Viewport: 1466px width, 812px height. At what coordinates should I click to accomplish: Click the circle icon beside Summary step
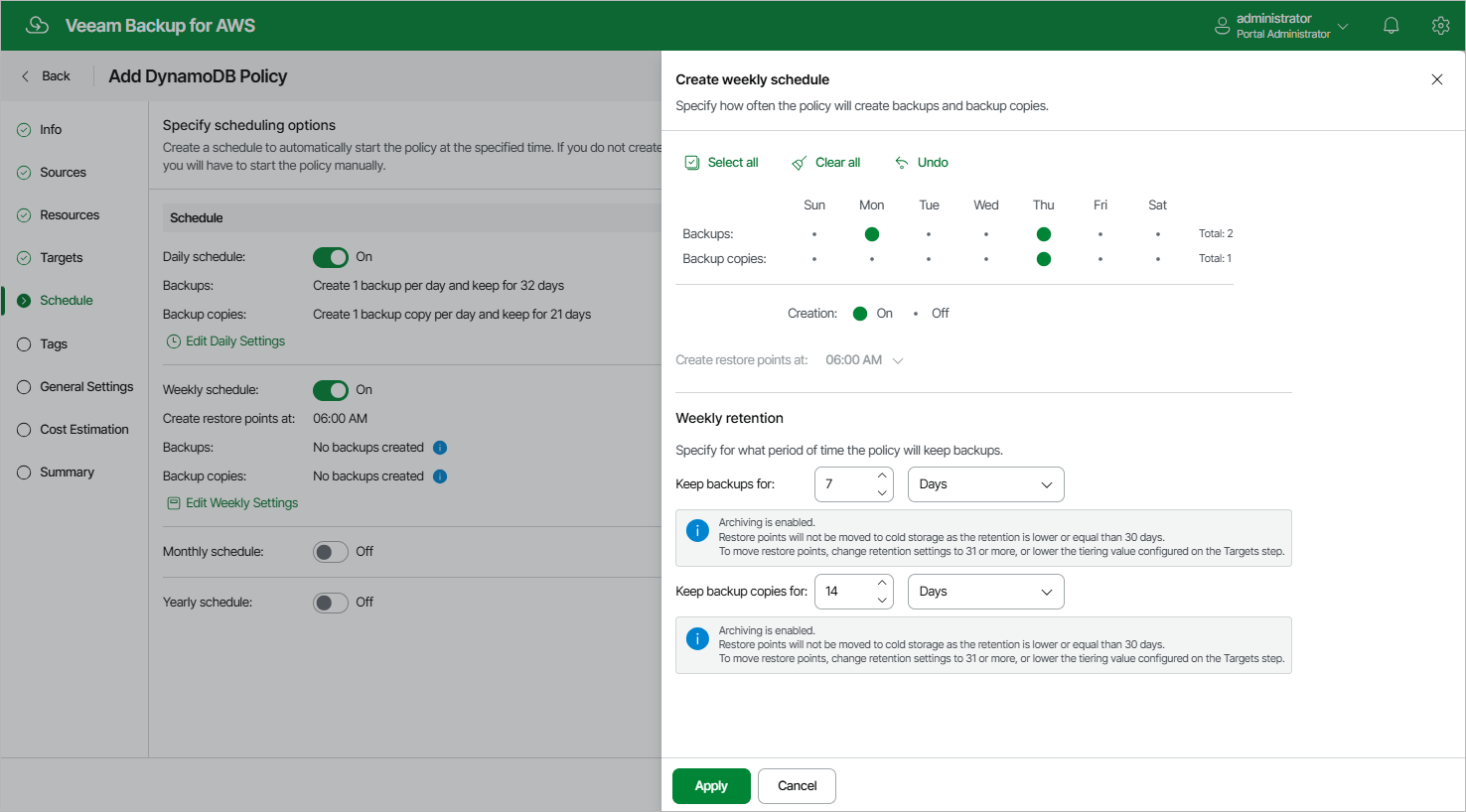(24, 473)
